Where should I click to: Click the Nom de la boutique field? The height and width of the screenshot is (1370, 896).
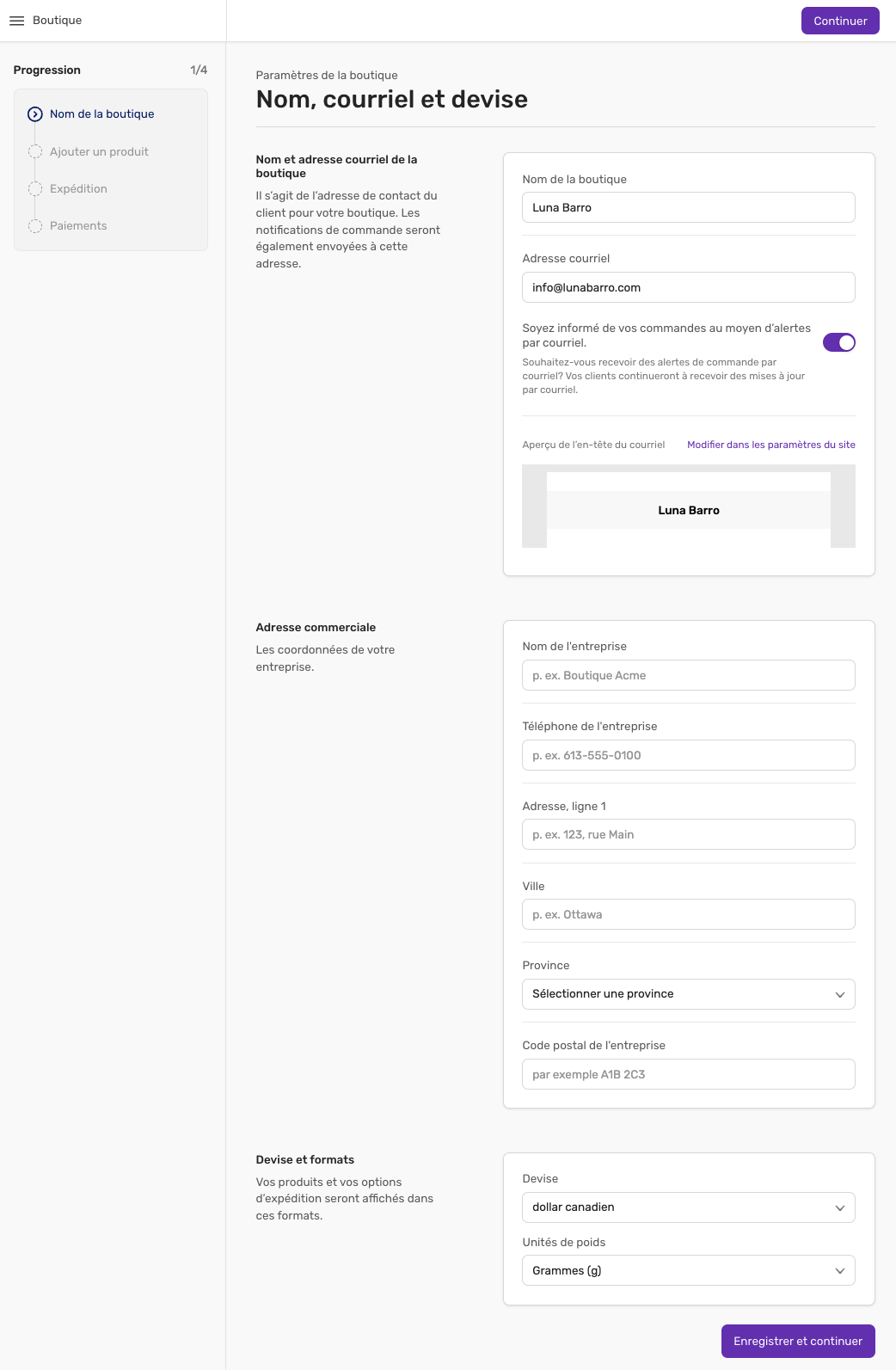(x=689, y=207)
